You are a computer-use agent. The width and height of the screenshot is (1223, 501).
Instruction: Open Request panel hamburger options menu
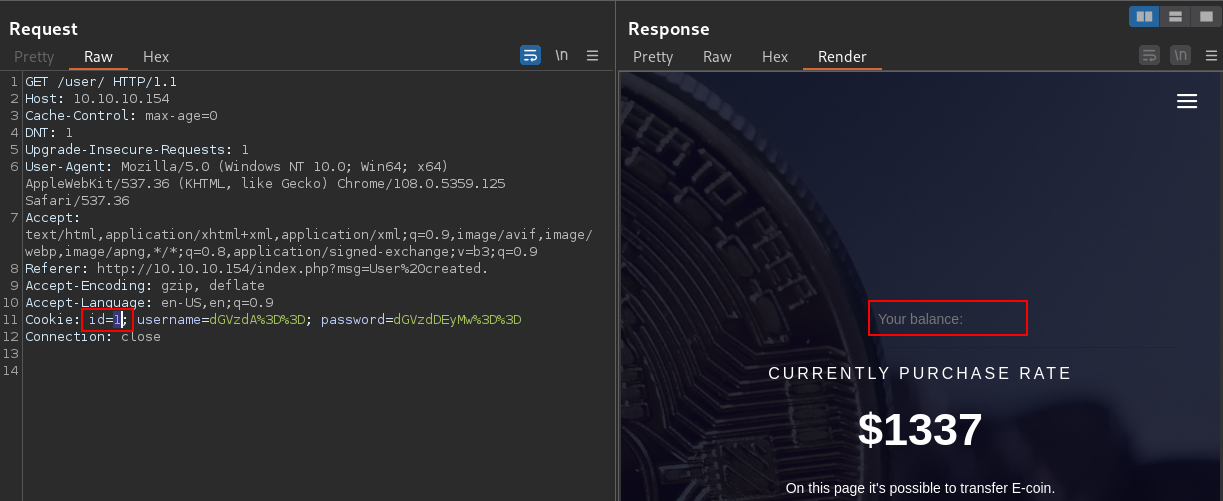pyautogui.click(x=593, y=56)
